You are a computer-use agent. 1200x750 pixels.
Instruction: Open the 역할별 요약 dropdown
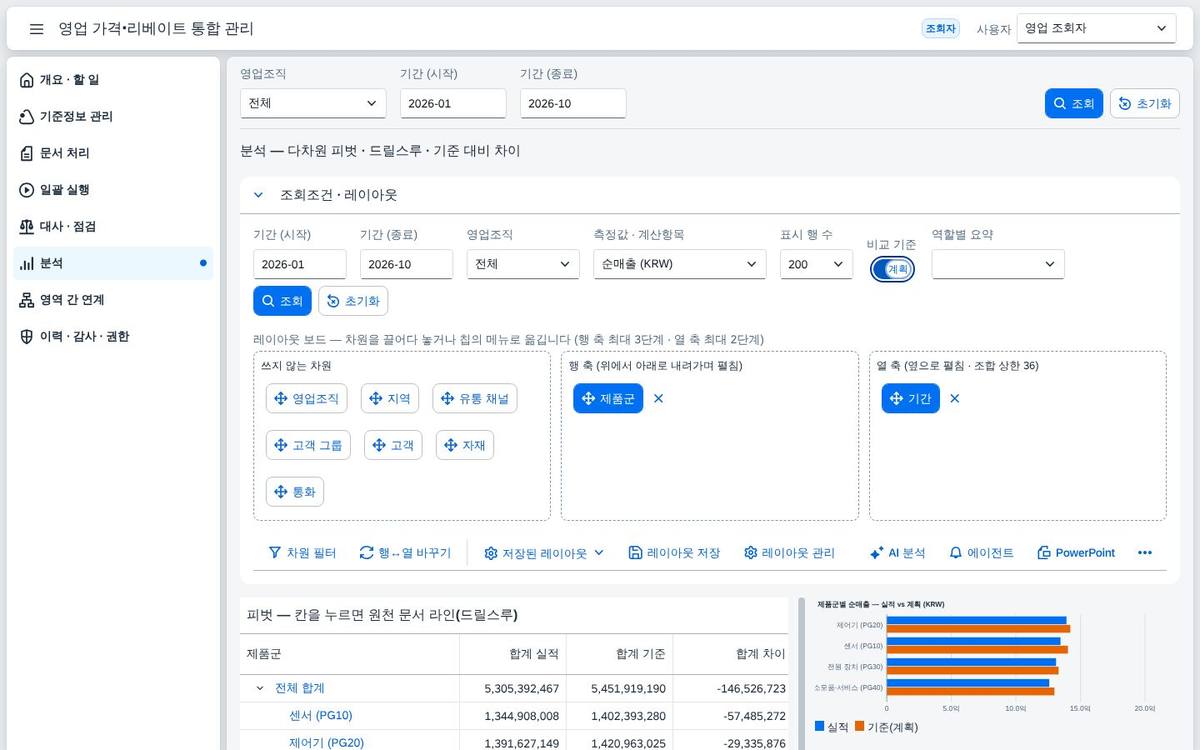(x=998, y=264)
